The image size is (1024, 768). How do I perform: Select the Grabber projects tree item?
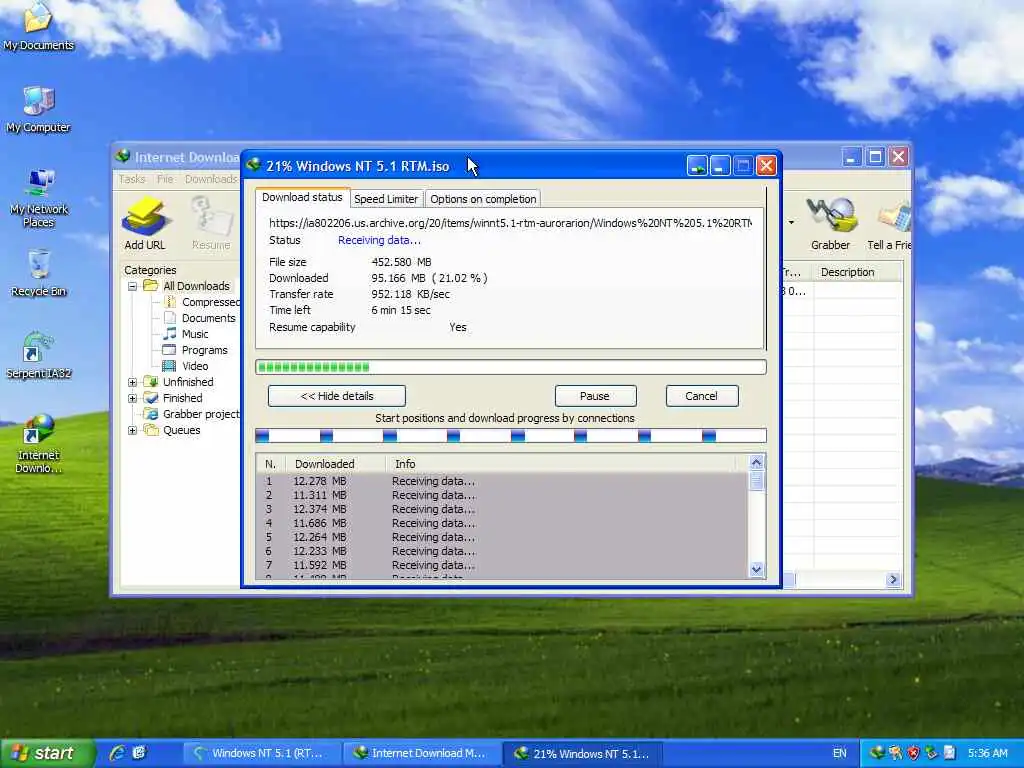coord(192,414)
